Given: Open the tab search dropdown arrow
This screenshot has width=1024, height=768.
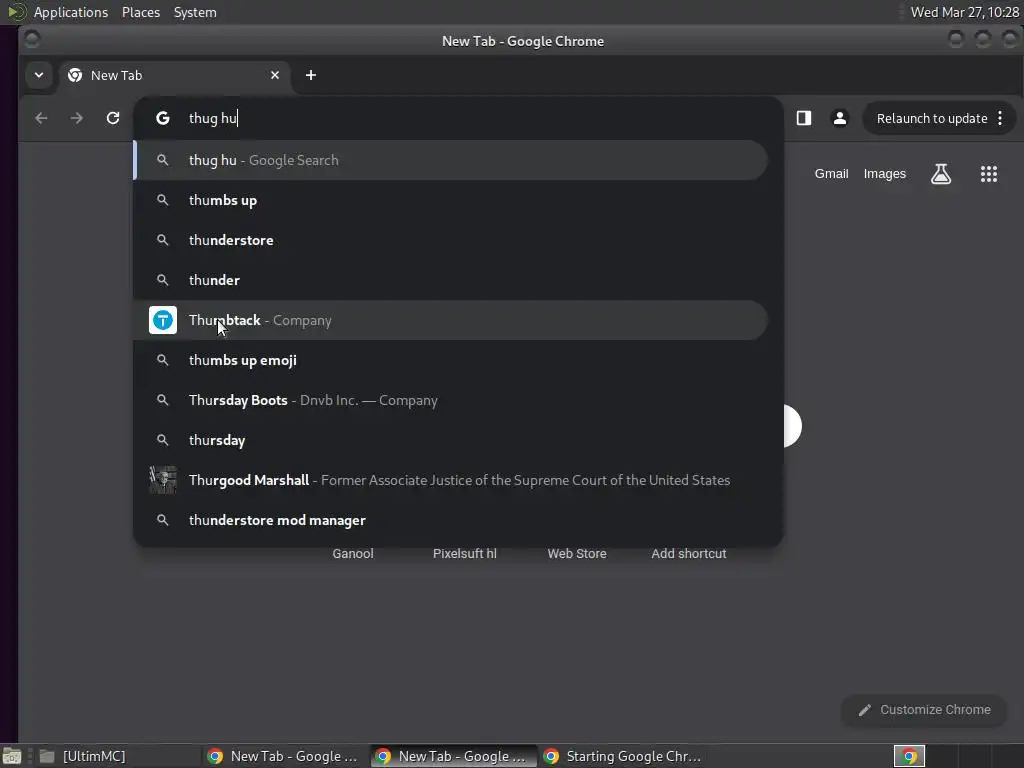Looking at the screenshot, I should (39, 75).
